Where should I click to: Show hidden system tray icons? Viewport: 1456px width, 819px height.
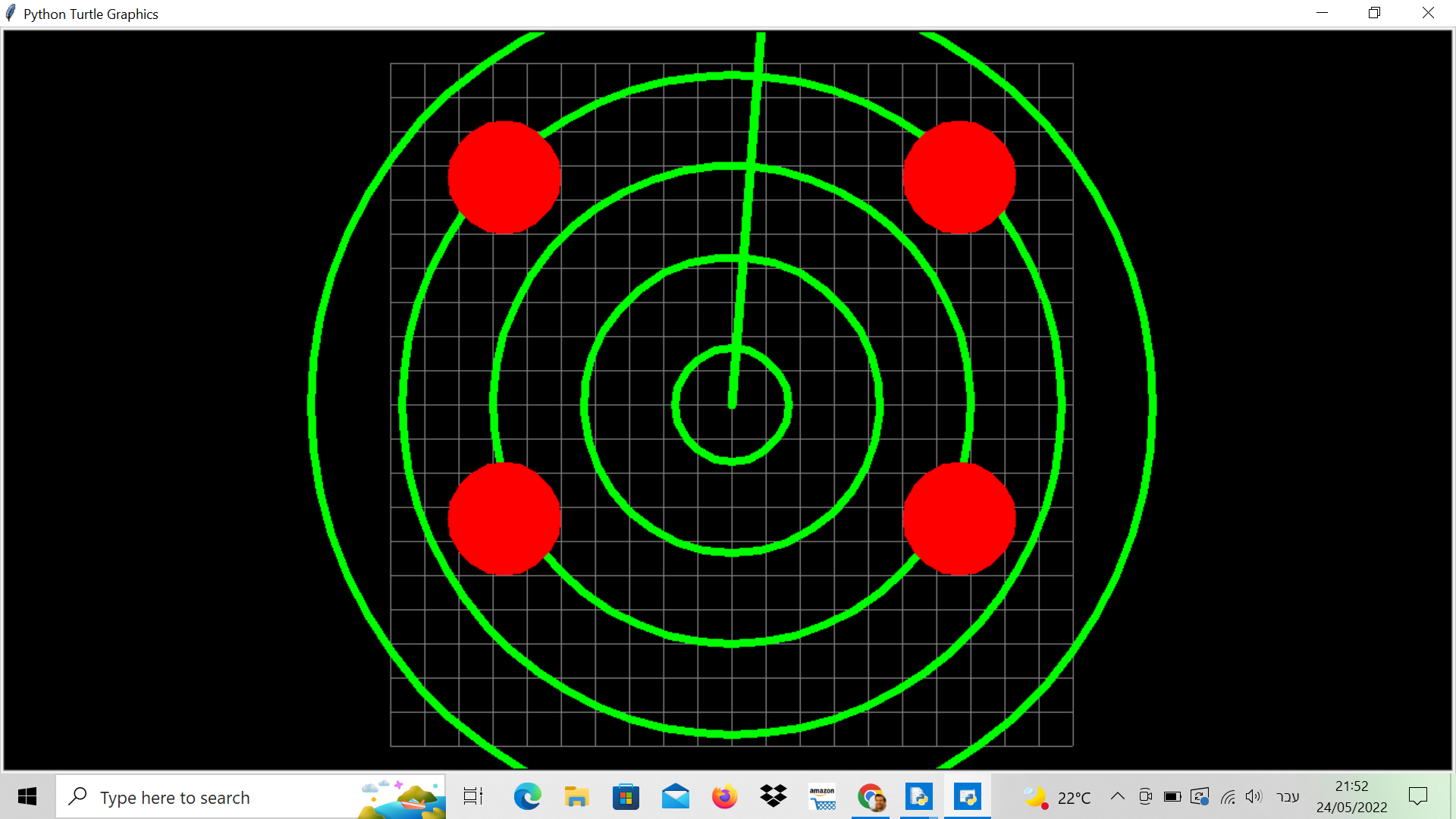1117,796
